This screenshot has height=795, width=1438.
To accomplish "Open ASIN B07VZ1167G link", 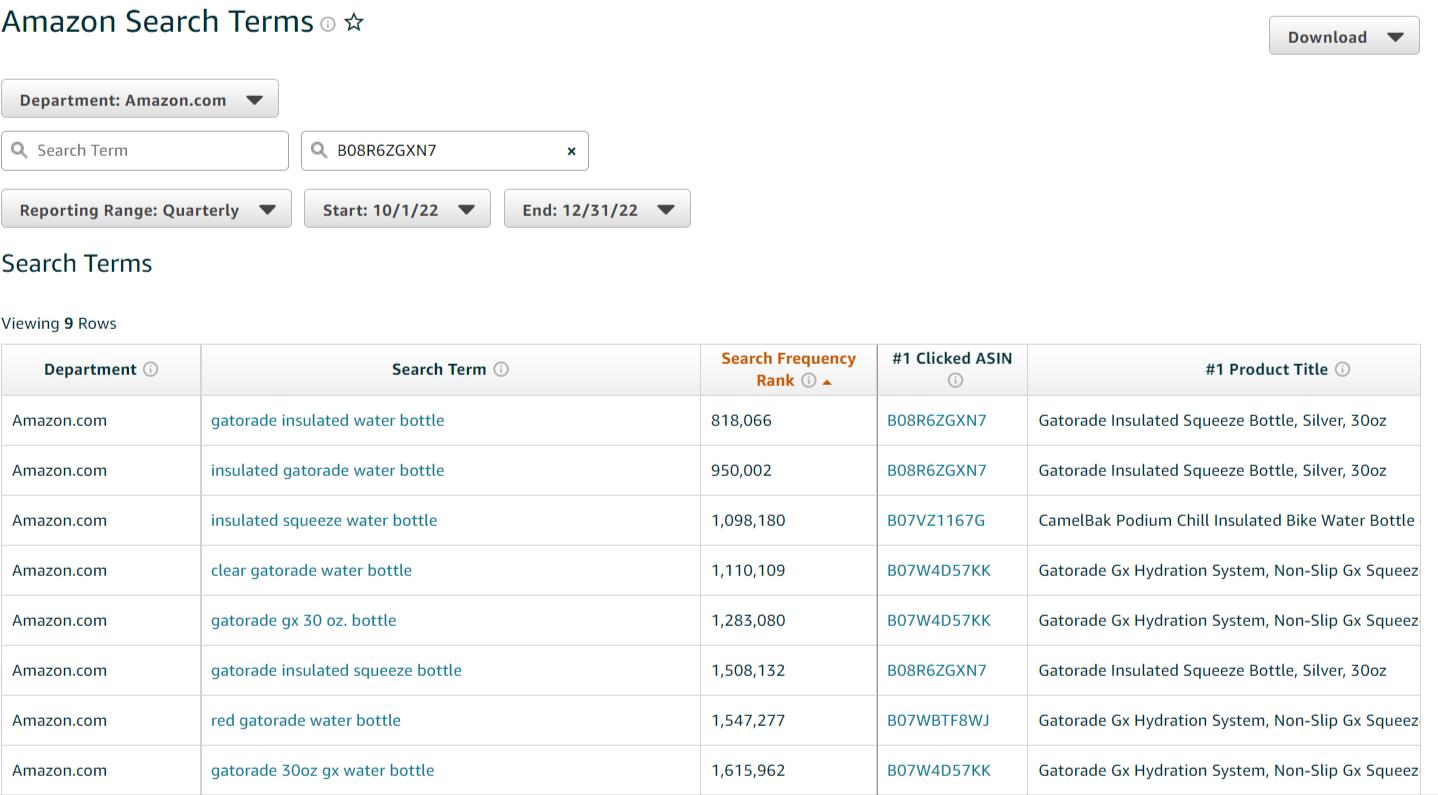I will [936, 520].
